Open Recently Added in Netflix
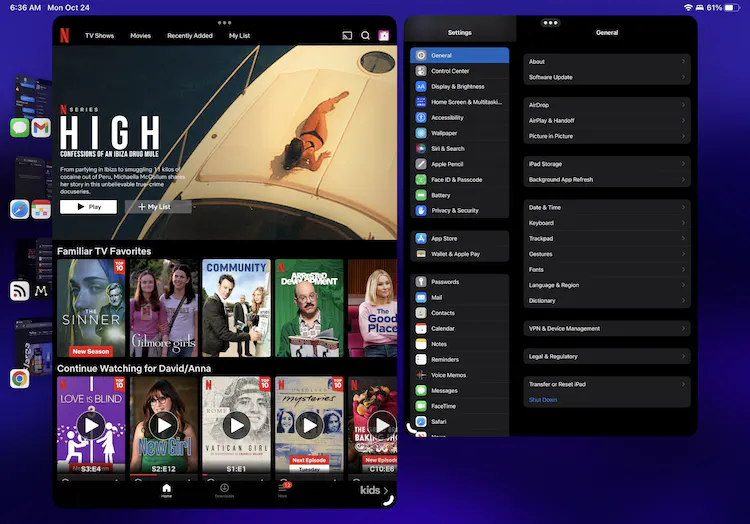The width and height of the screenshot is (750, 524). coord(190,35)
